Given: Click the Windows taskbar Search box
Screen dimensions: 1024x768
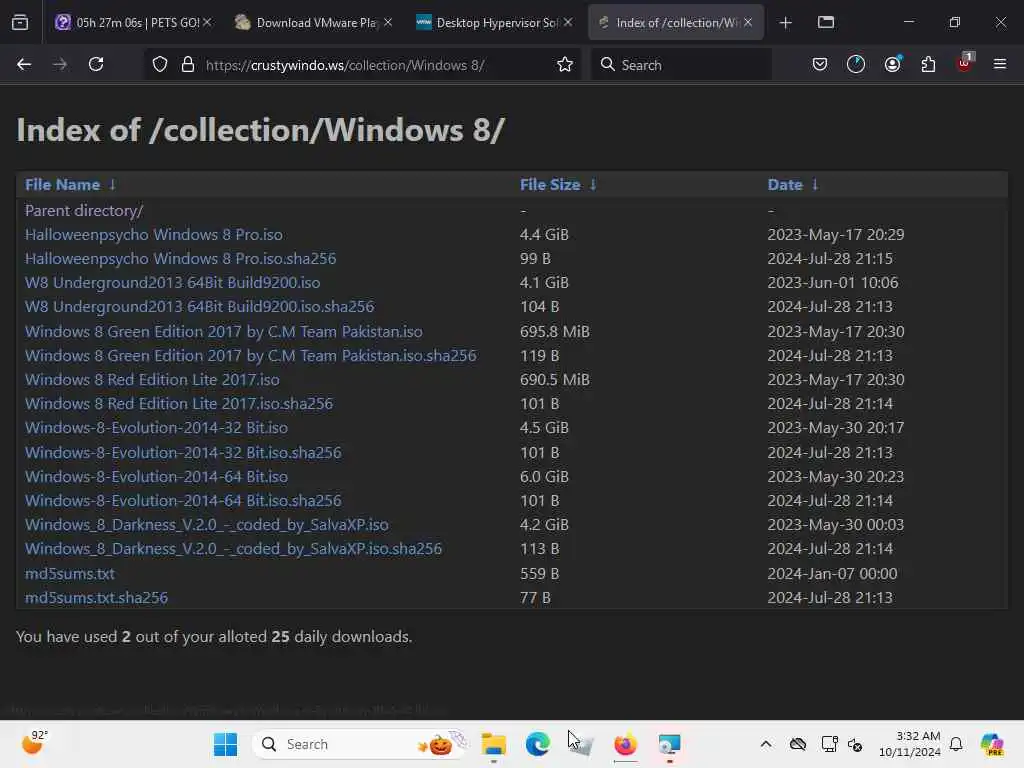Looking at the screenshot, I should pyautogui.click(x=361, y=744).
